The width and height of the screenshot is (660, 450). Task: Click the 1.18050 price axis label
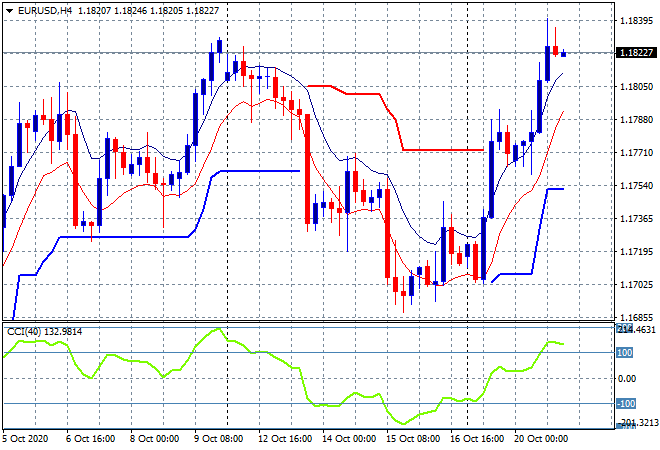(637, 86)
